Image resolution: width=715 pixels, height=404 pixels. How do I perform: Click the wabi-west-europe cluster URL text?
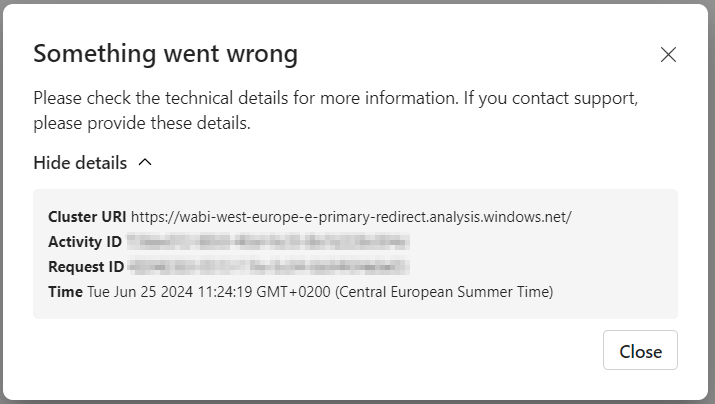coord(350,216)
